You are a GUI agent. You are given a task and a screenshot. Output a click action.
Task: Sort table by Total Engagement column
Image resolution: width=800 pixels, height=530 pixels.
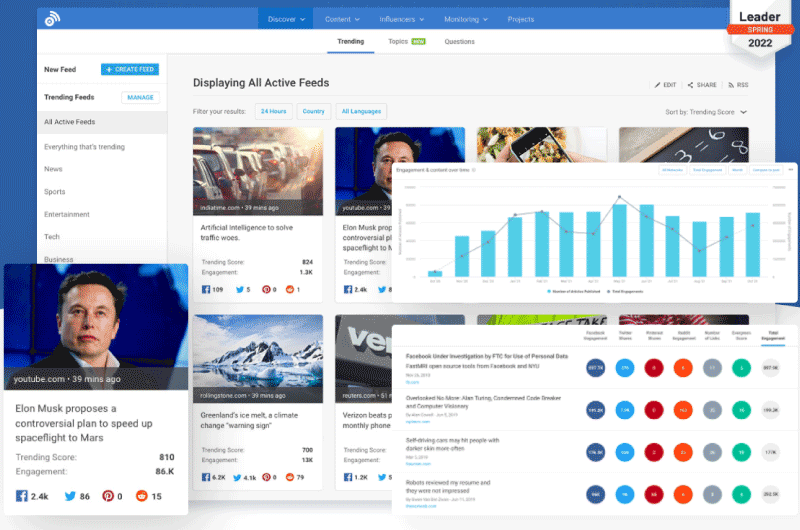[x=773, y=336]
